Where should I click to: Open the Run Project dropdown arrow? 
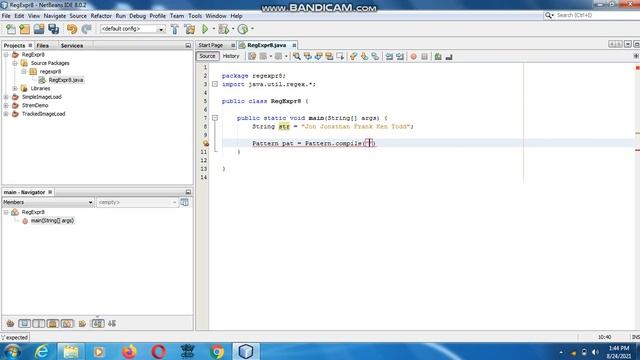(x=213, y=29)
